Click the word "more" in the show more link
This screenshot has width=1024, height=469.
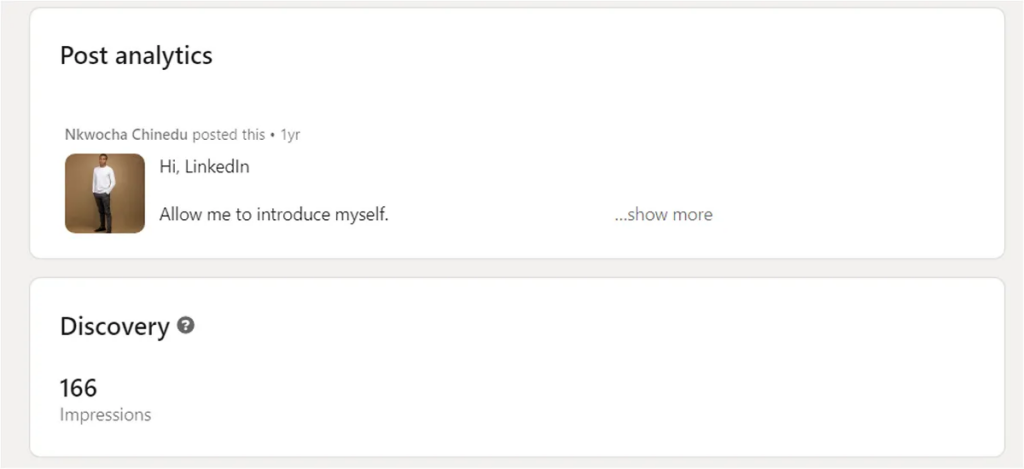click(x=692, y=214)
